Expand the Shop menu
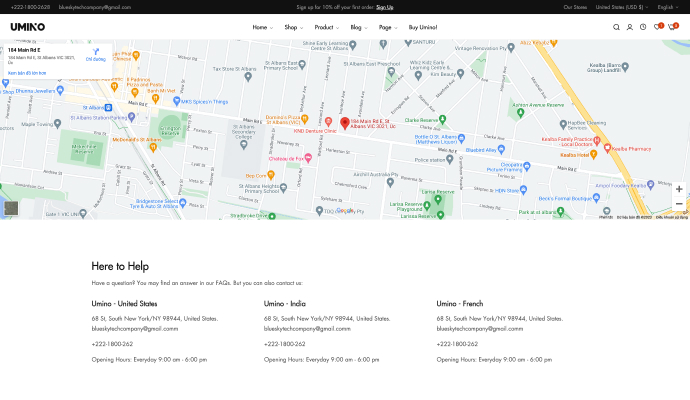 click(x=293, y=27)
